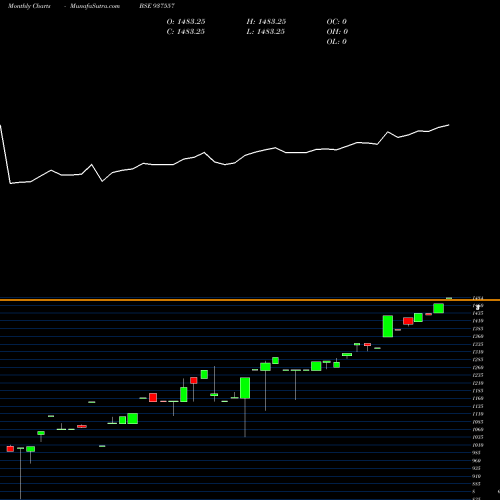Click the right end of white line chart

point(449,125)
